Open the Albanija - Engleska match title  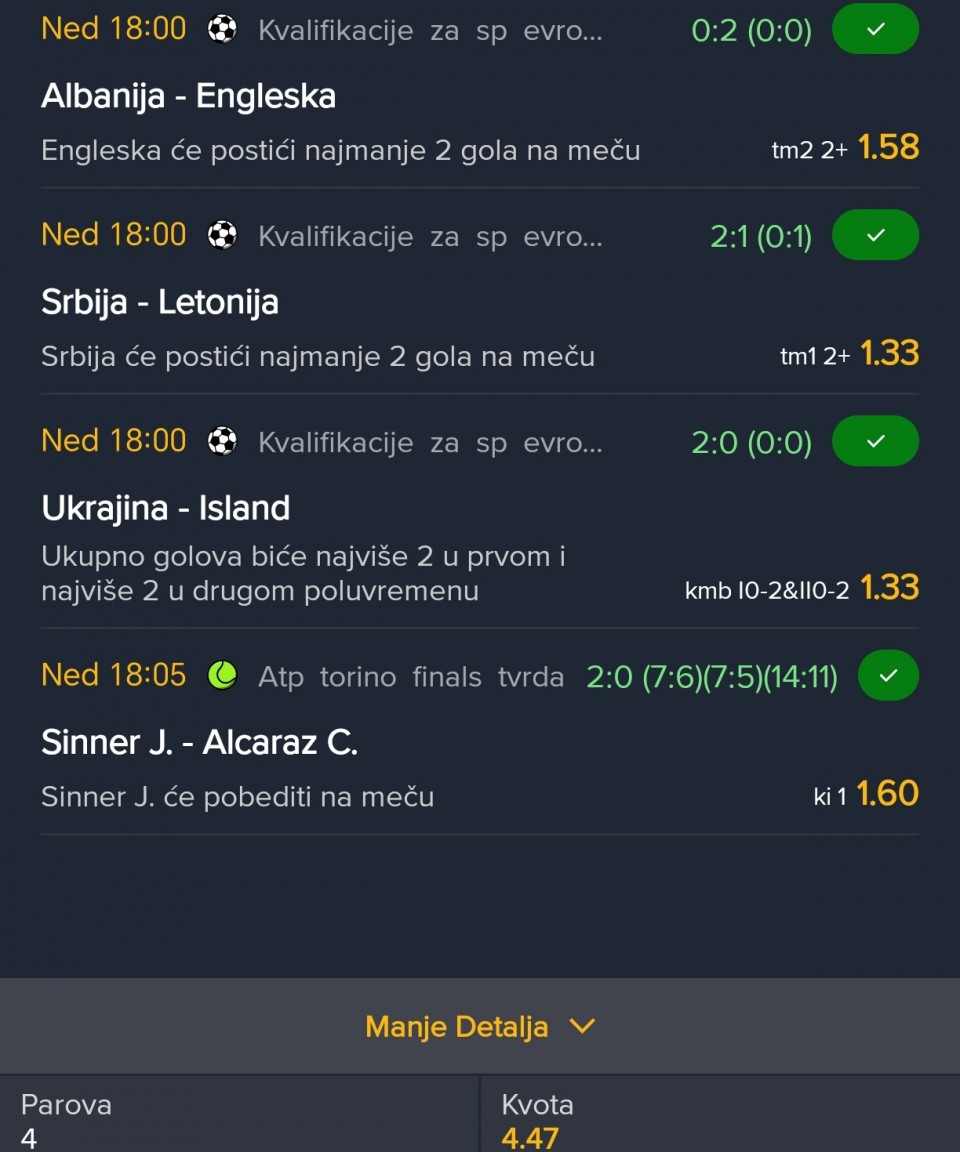(x=188, y=96)
